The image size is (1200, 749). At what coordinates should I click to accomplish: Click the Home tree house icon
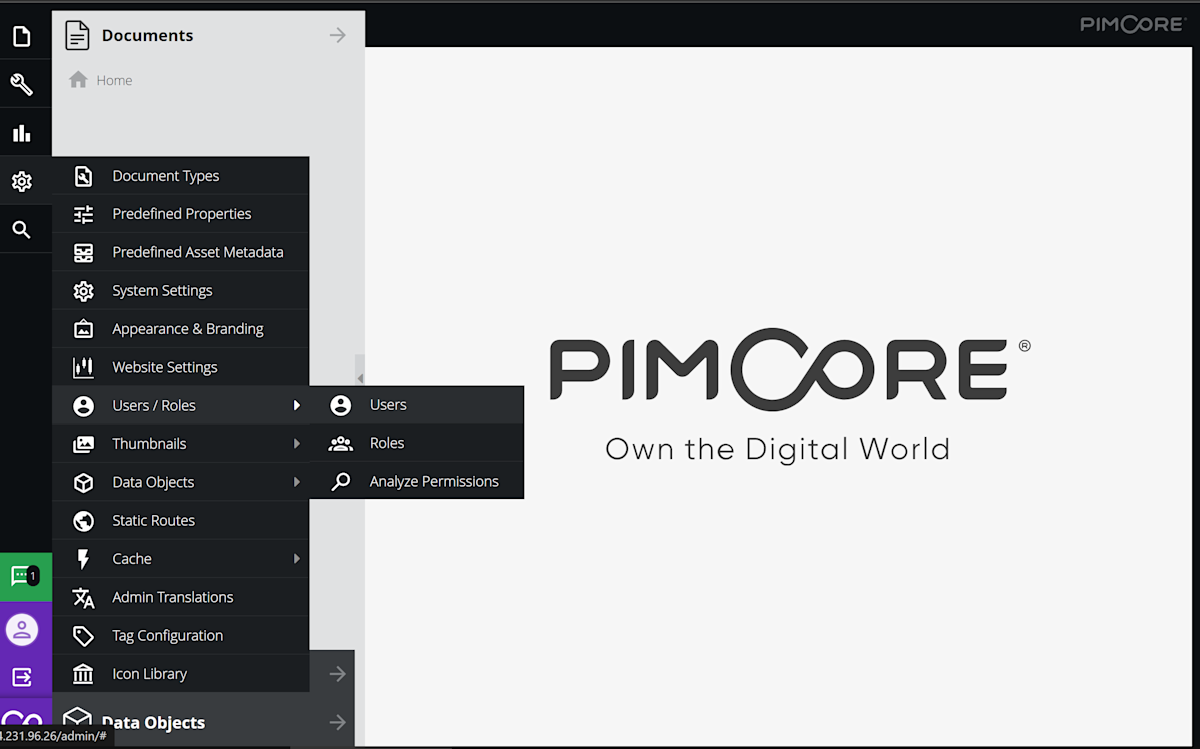78,80
